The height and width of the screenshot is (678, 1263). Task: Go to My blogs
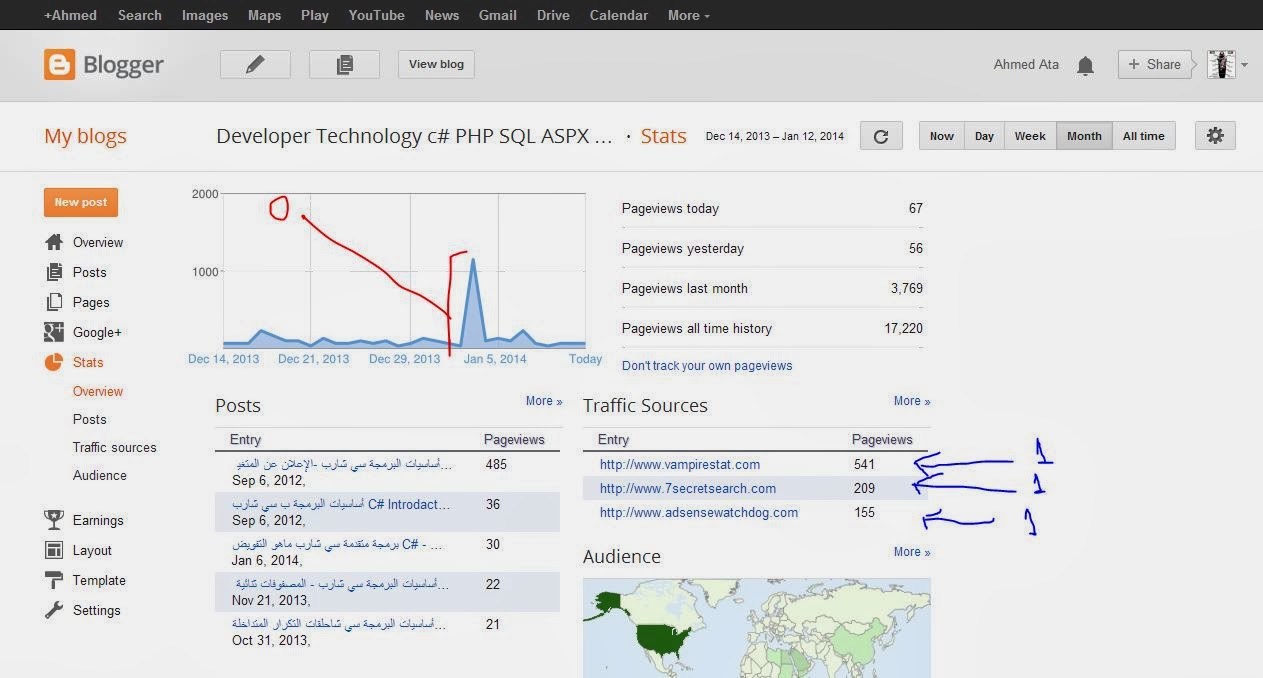[x=85, y=137]
